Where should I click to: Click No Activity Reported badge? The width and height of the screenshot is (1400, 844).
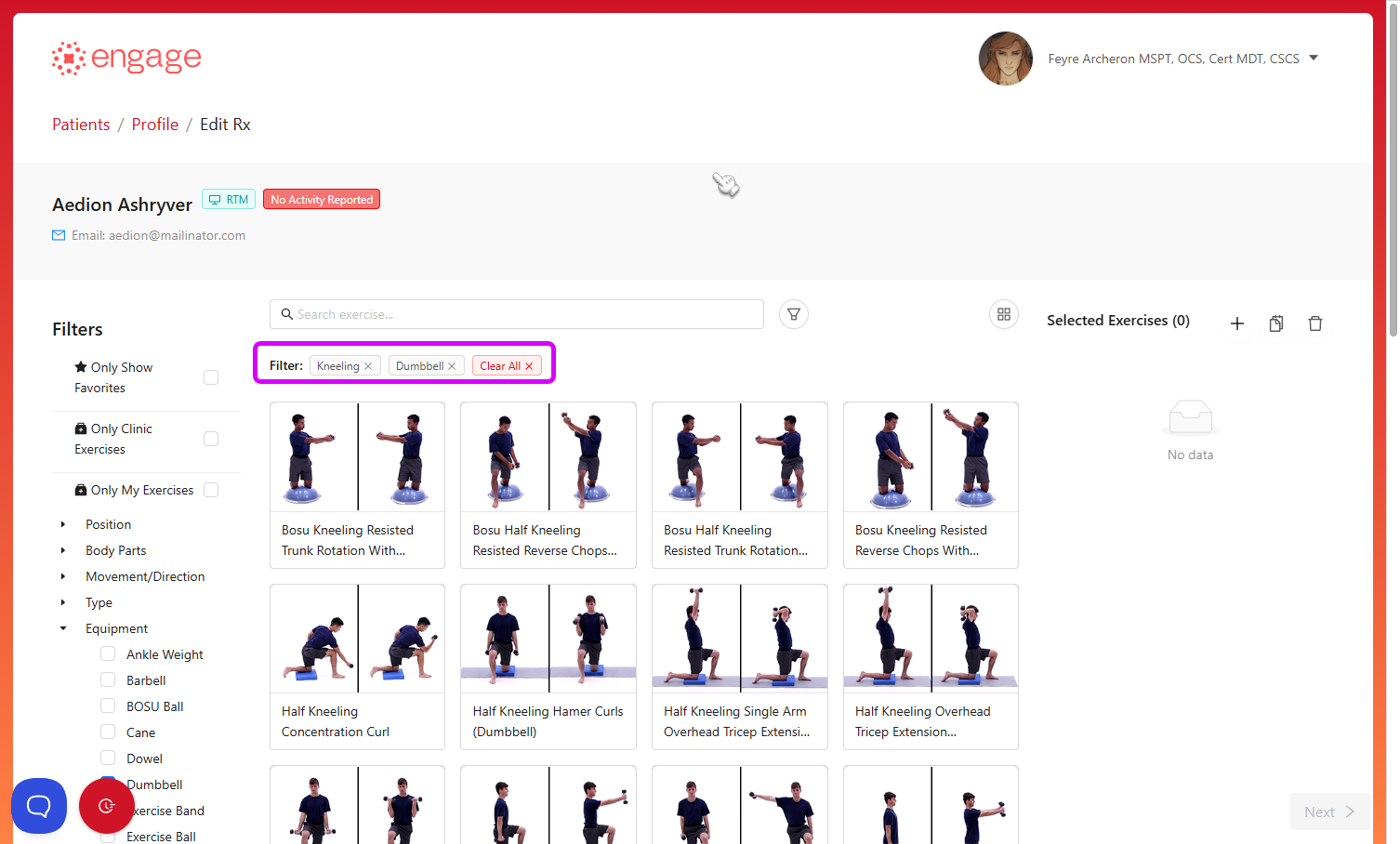[322, 200]
